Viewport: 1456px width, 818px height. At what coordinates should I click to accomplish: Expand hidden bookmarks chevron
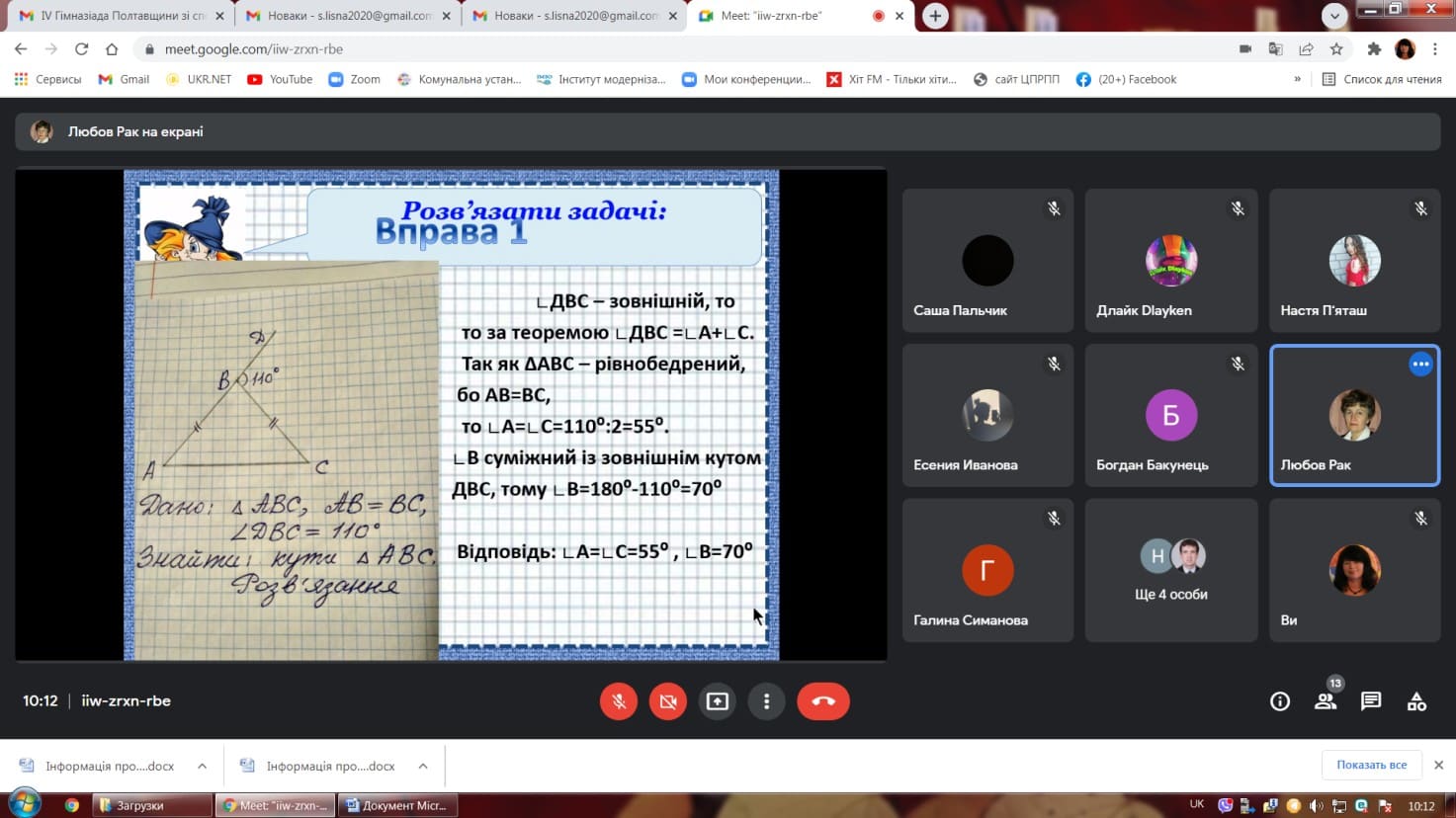tap(1297, 79)
